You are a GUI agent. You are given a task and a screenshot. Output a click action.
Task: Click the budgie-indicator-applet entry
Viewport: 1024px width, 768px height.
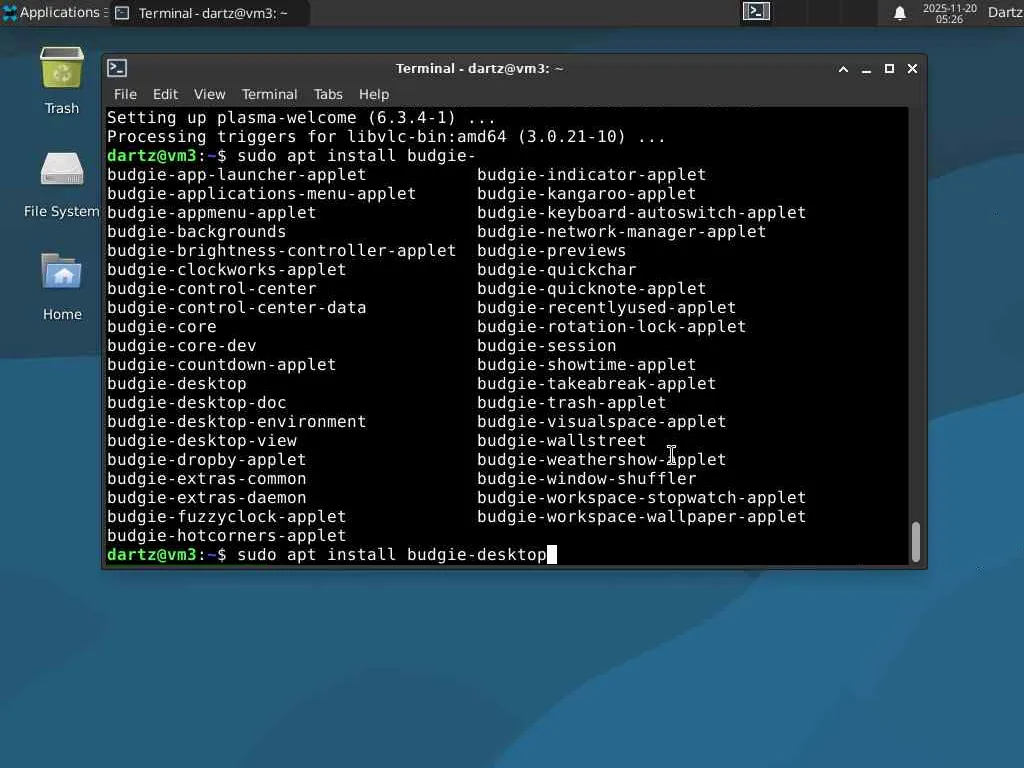(x=592, y=174)
